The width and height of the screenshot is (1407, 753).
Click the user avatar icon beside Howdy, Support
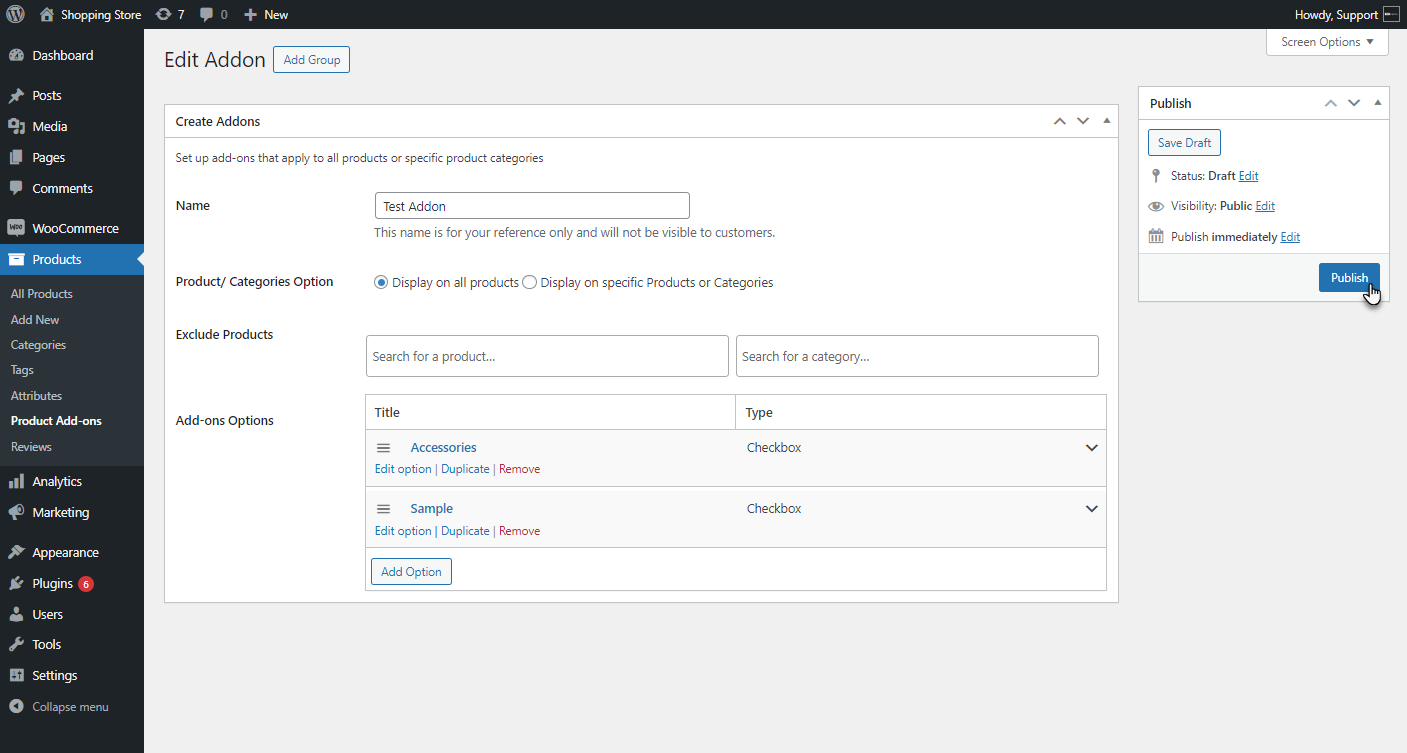pos(1391,15)
